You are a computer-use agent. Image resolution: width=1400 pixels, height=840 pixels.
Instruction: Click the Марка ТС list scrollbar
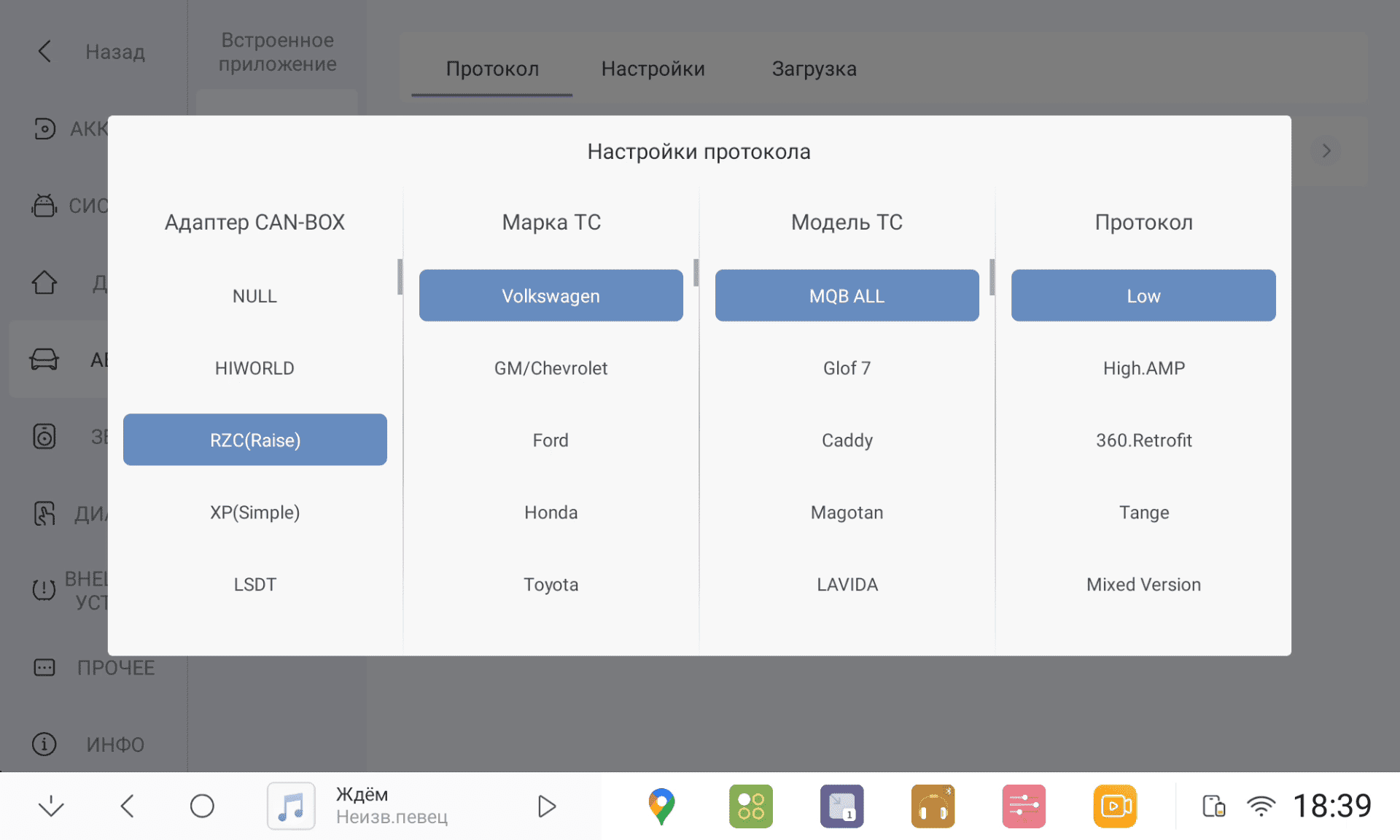(696, 272)
